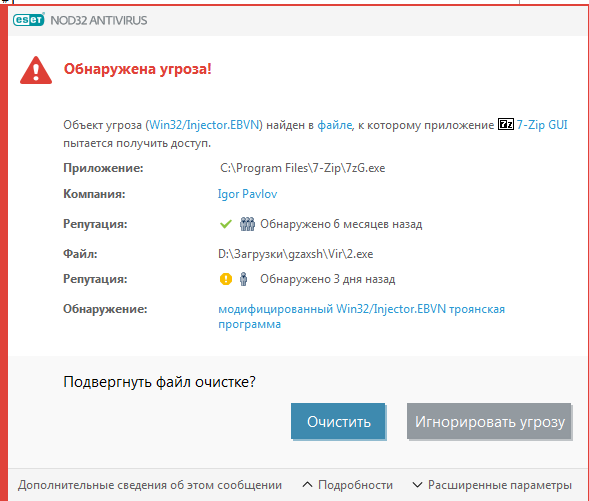Open the Igor Pavlov company link
The height and width of the screenshot is (501, 589).
[247, 194]
